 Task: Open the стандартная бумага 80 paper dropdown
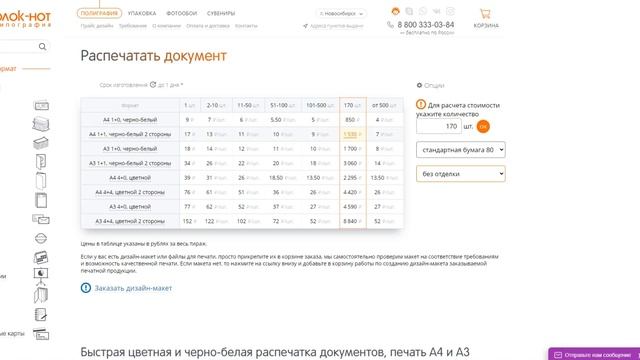click(x=460, y=150)
